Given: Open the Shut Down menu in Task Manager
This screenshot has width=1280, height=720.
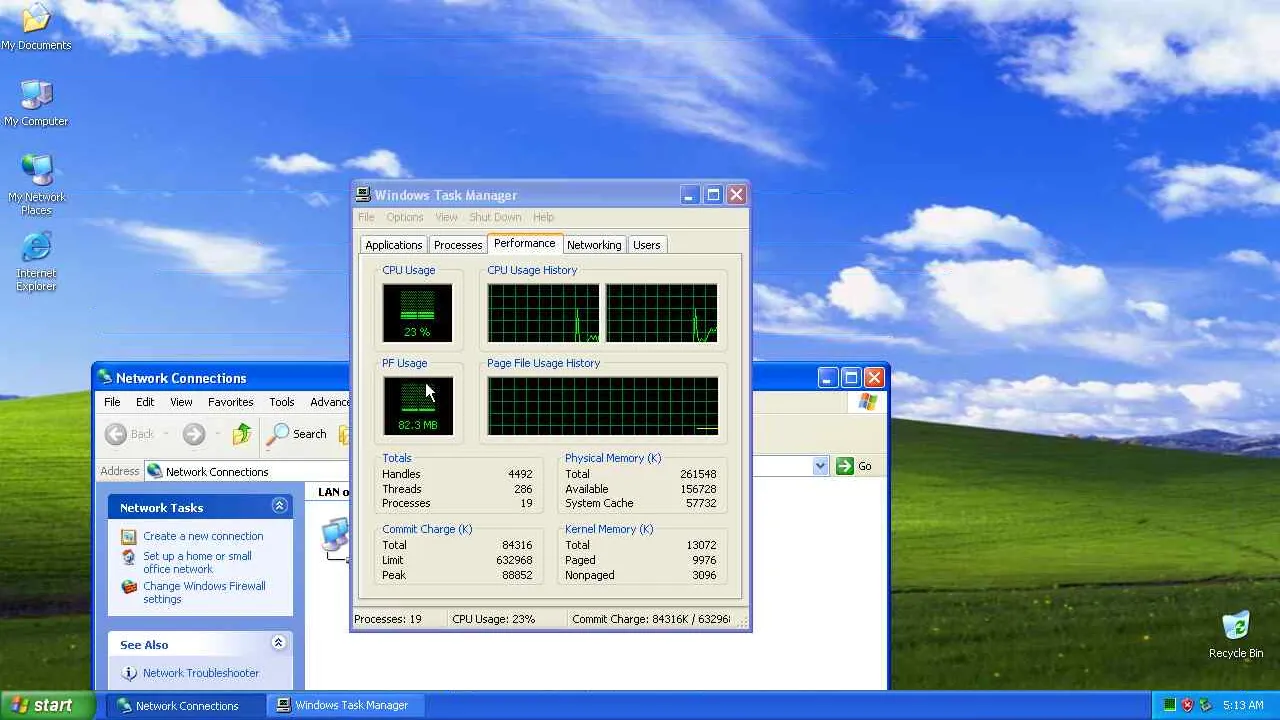Looking at the screenshot, I should point(495,217).
